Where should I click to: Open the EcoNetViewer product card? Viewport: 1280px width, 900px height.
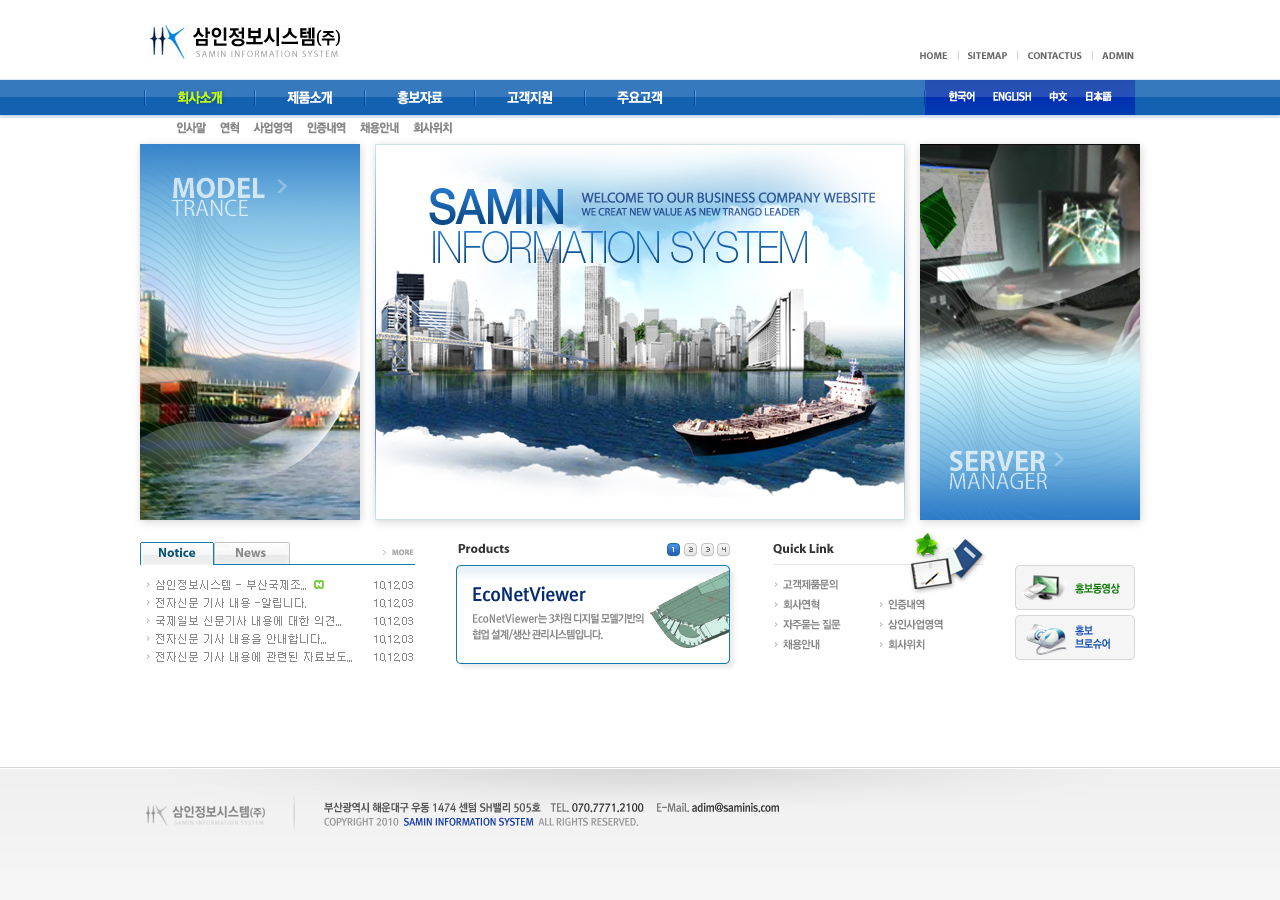593,614
